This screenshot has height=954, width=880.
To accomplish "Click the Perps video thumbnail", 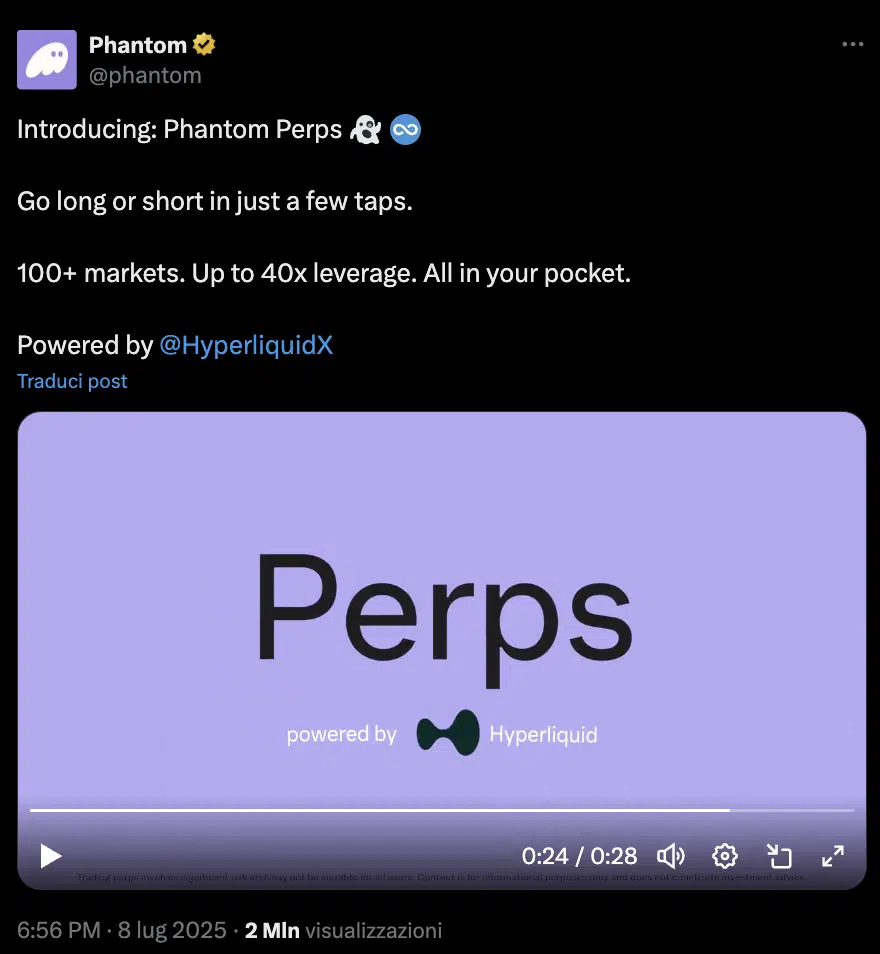I will [x=442, y=608].
